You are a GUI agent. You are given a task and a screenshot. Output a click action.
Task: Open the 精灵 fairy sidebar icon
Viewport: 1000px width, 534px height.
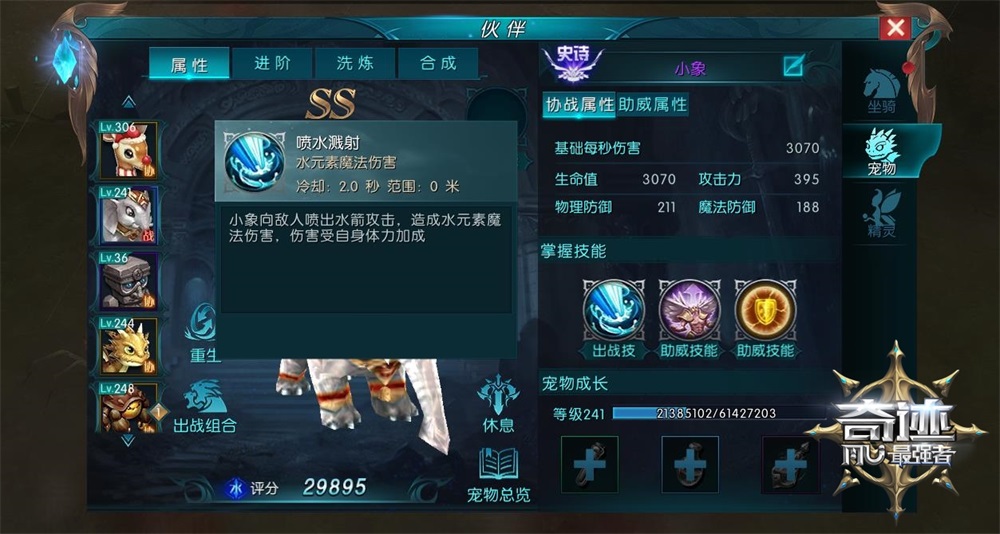[x=882, y=214]
